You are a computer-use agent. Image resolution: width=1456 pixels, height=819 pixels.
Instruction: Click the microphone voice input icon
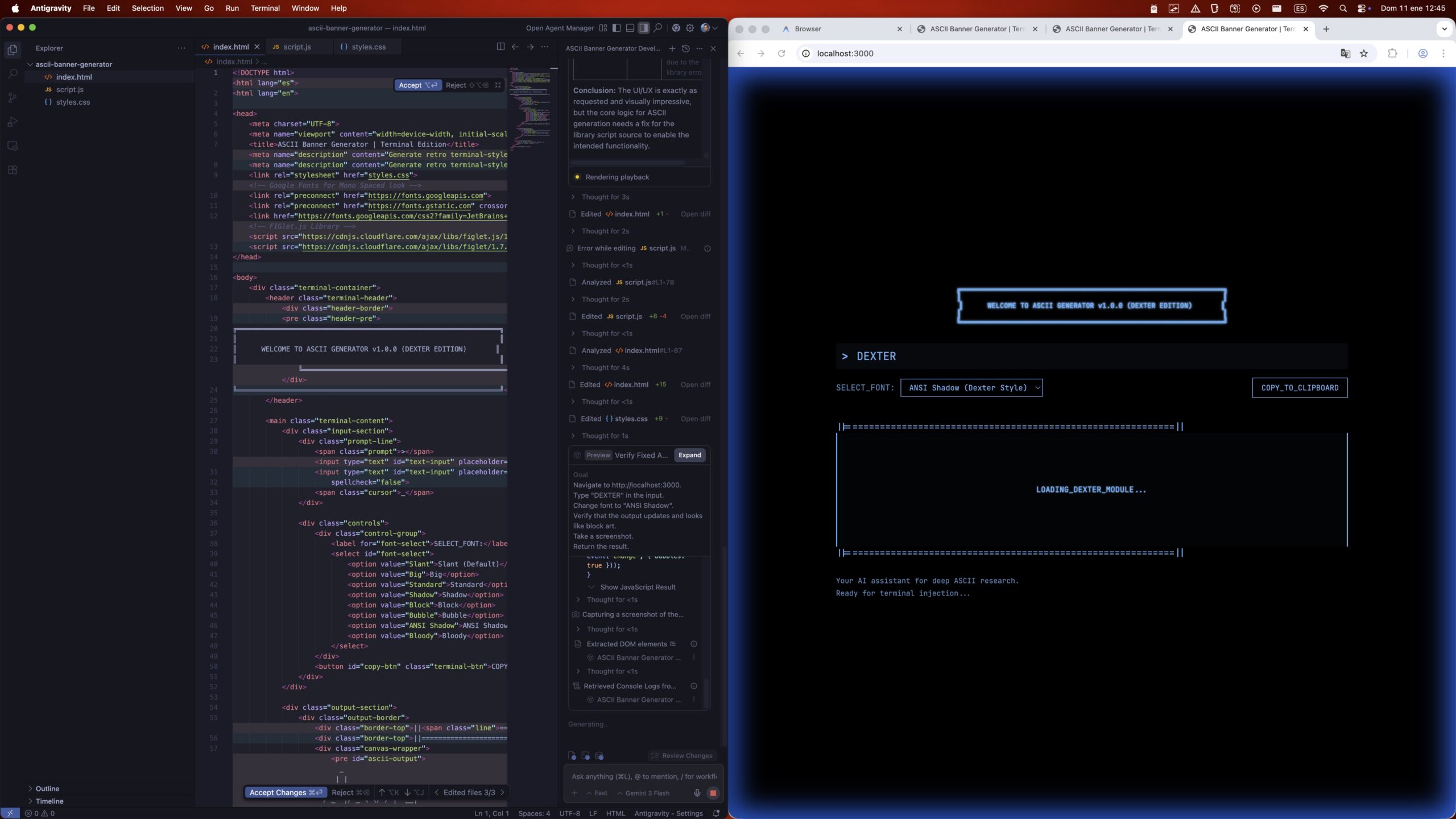[697, 793]
